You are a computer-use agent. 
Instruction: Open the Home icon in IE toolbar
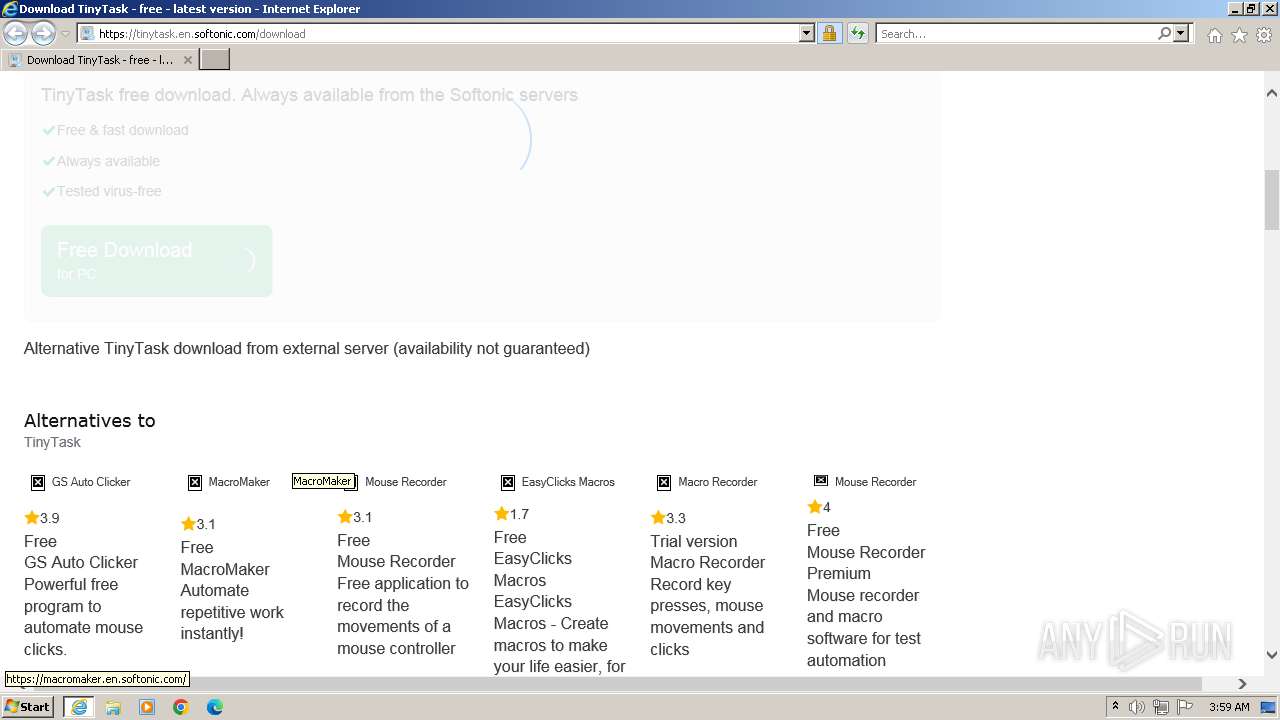(x=1214, y=35)
